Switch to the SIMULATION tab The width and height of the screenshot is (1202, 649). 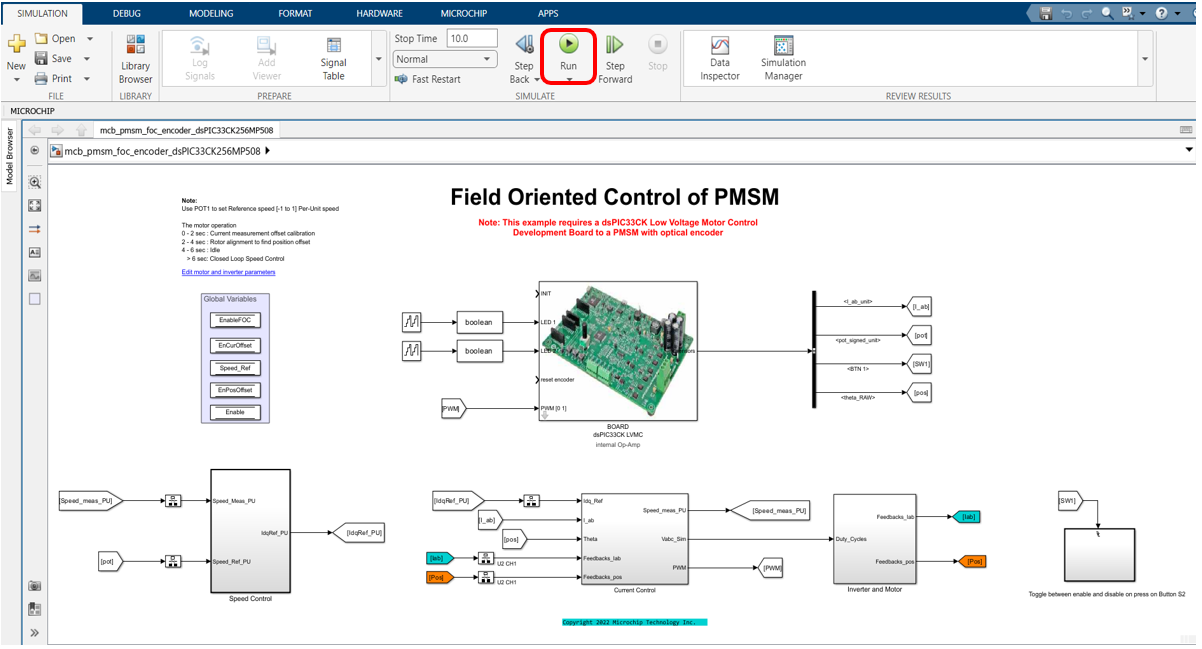click(x=42, y=13)
